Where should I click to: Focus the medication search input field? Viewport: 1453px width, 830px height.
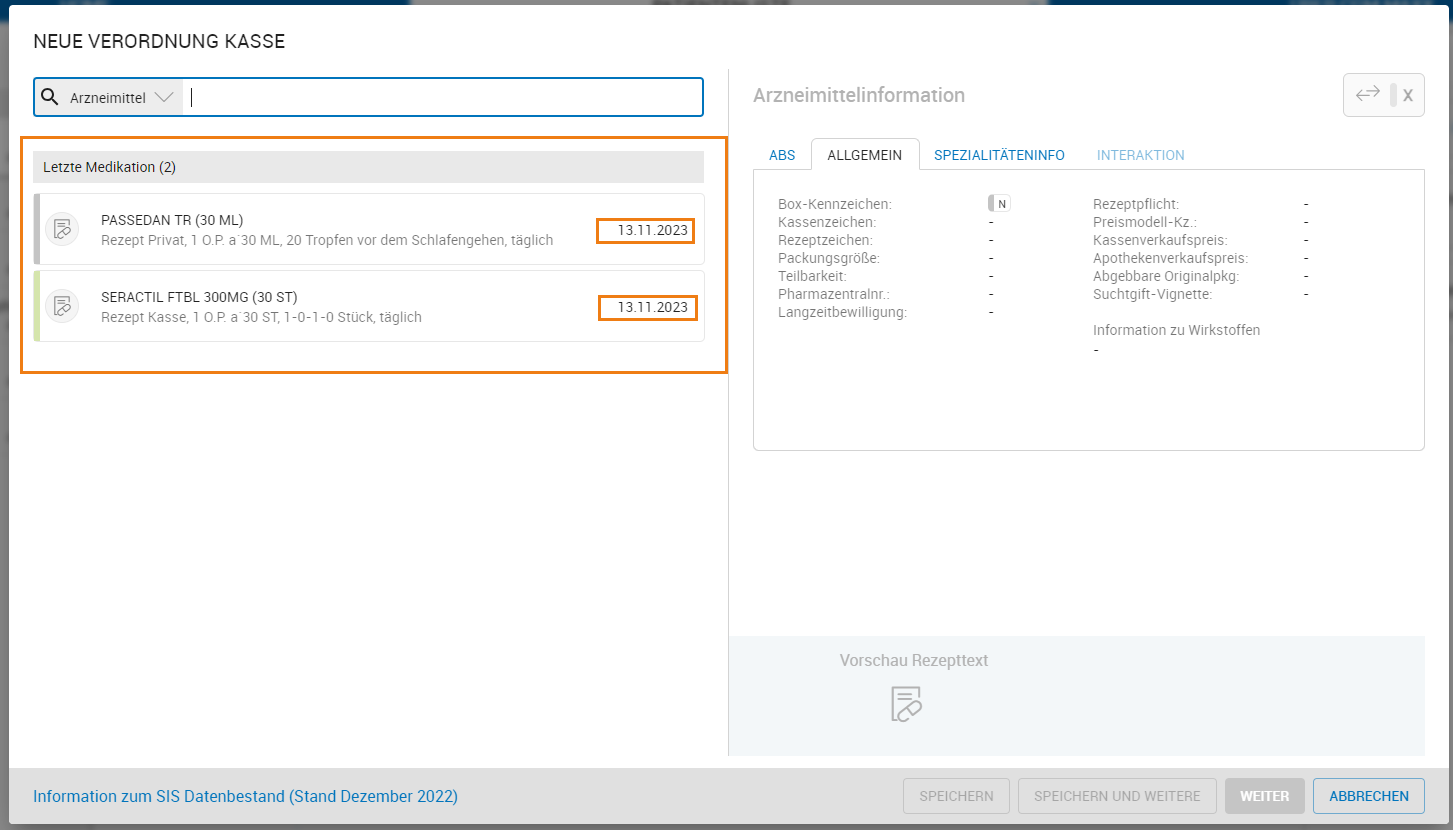click(x=443, y=98)
